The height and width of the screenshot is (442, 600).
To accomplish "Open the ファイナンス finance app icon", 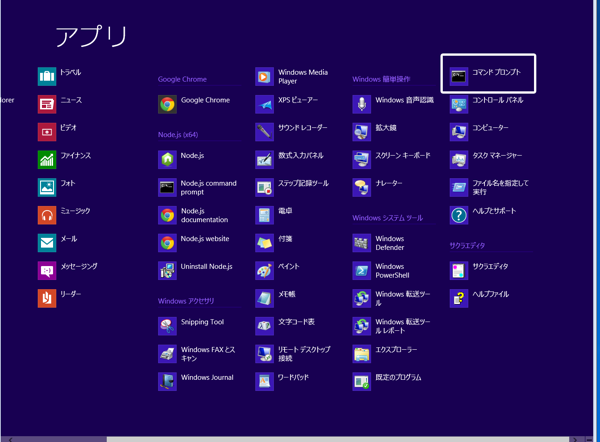I will coord(47,160).
